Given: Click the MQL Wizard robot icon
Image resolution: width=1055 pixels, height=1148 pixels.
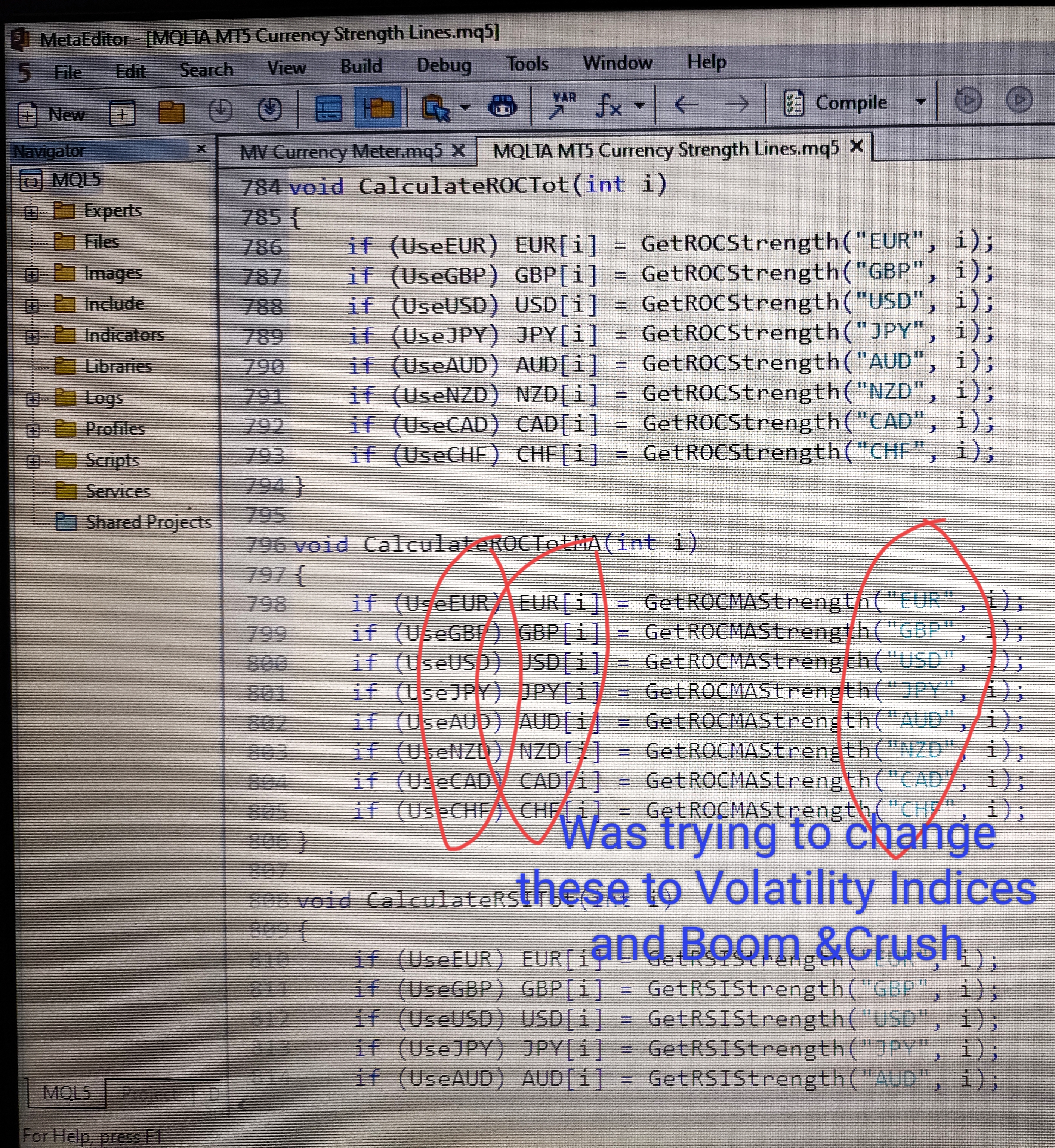Looking at the screenshot, I should click(502, 106).
